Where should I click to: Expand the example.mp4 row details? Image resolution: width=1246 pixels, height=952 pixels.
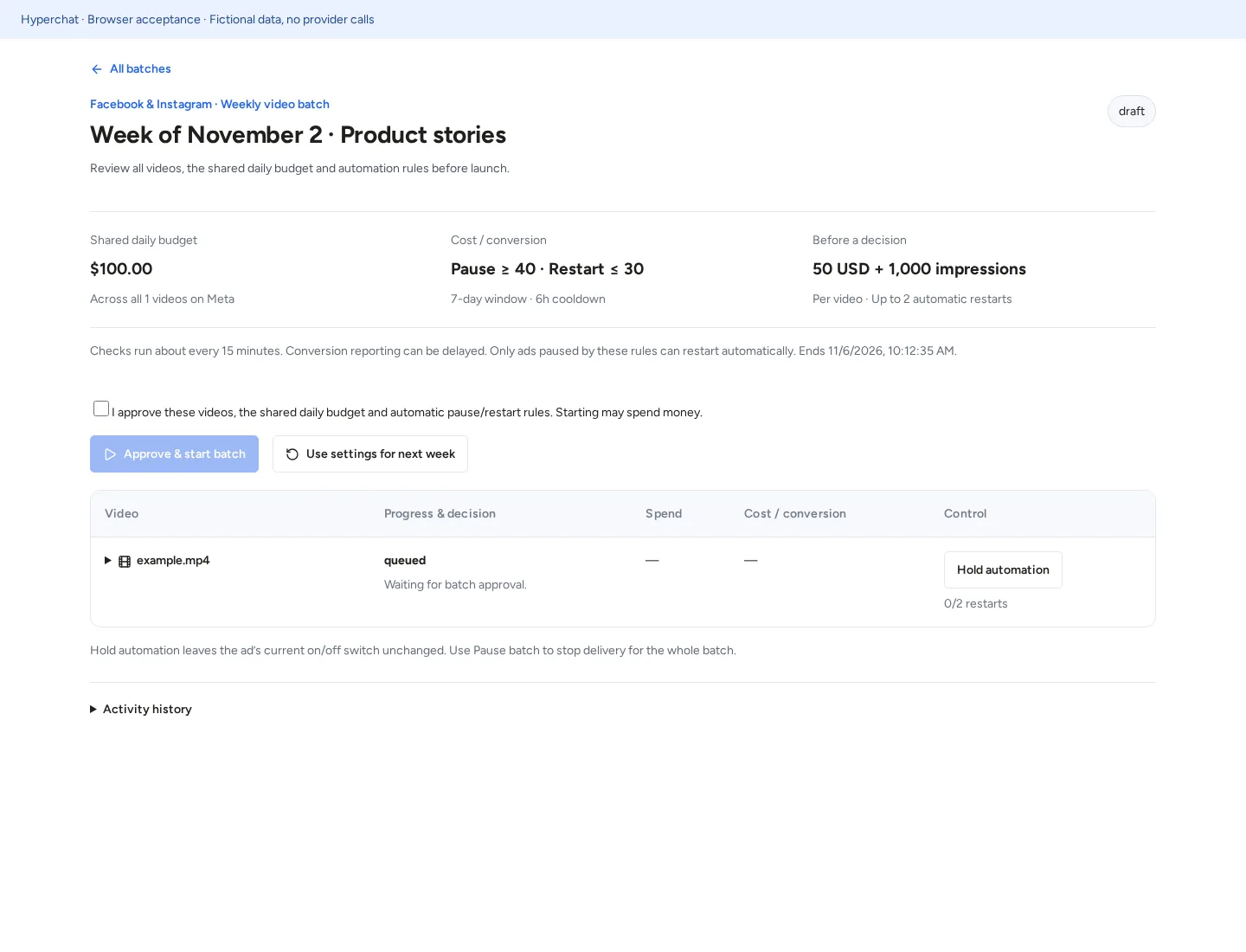click(x=107, y=561)
